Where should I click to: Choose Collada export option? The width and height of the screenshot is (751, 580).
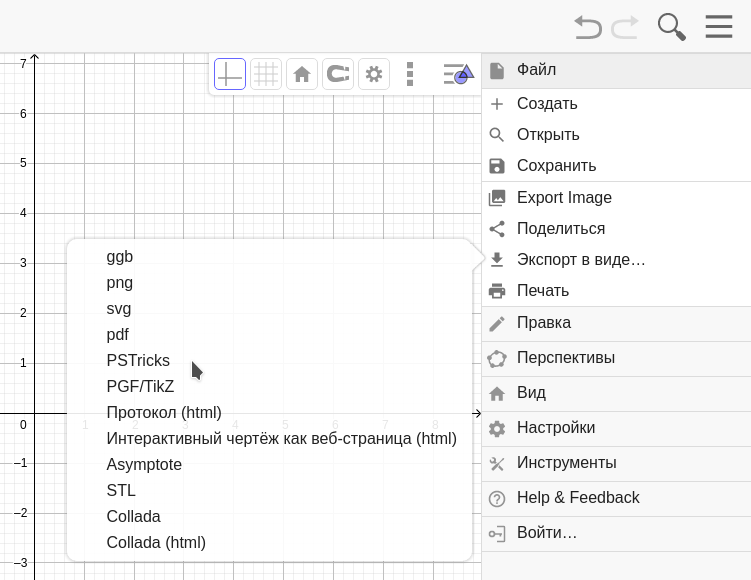(269, 516)
